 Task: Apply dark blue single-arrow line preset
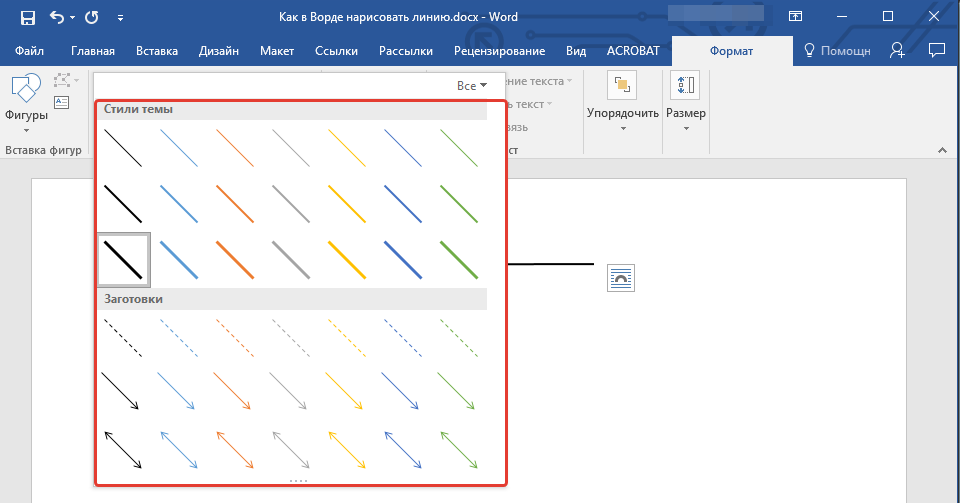click(x=400, y=390)
